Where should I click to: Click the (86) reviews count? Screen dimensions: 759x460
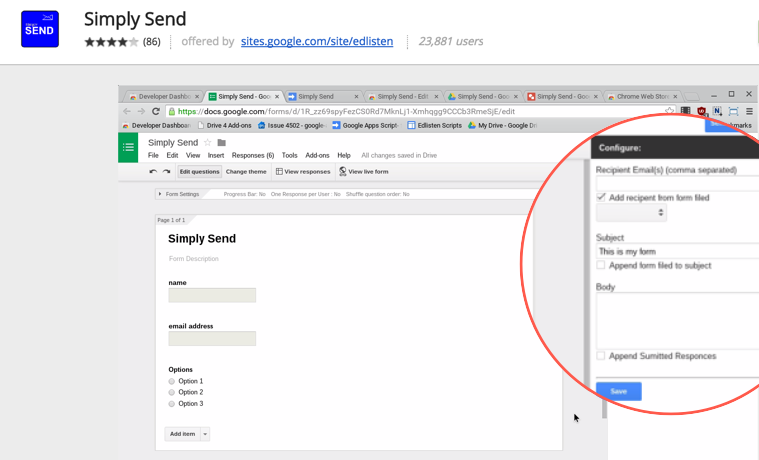tap(152, 42)
